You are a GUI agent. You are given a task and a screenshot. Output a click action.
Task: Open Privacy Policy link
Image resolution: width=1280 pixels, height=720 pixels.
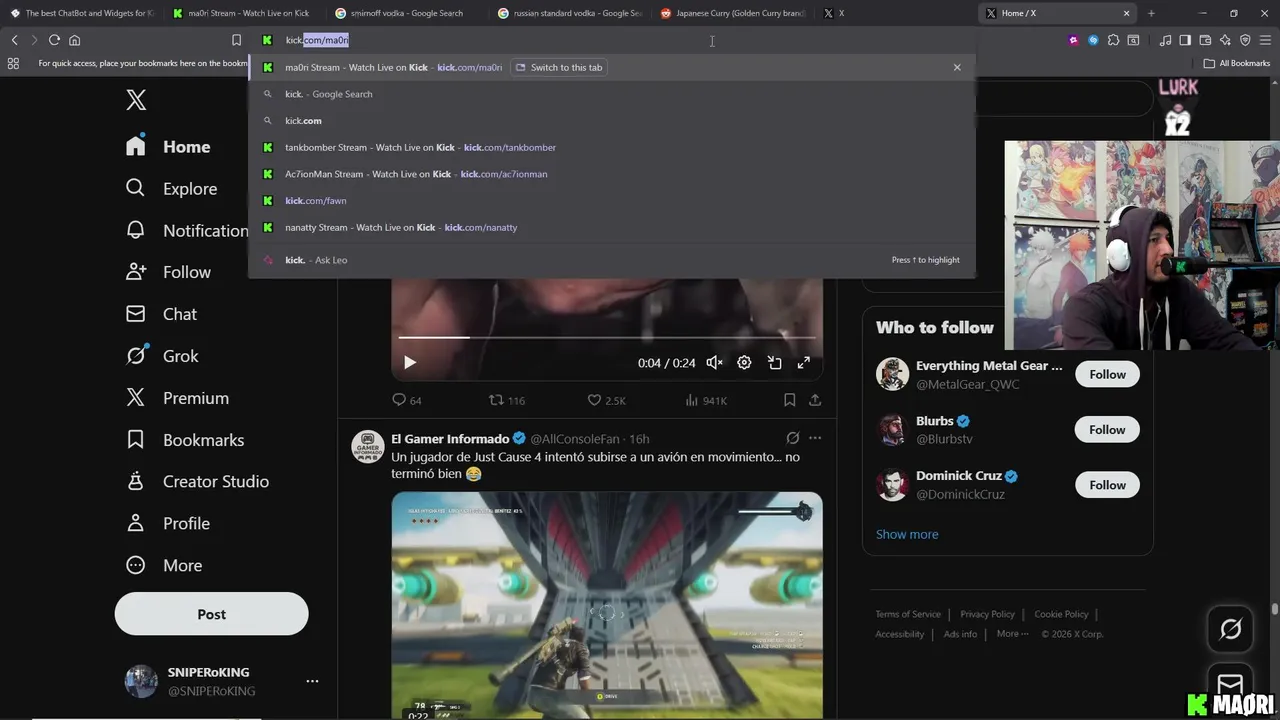pos(987,614)
